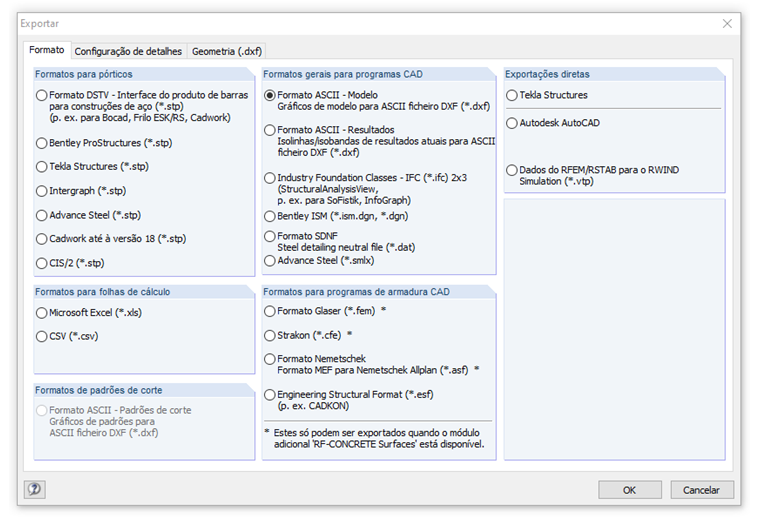Screen dimensions: 760x518
Task: Switch to the Formato tab
Action: tap(47, 50)
